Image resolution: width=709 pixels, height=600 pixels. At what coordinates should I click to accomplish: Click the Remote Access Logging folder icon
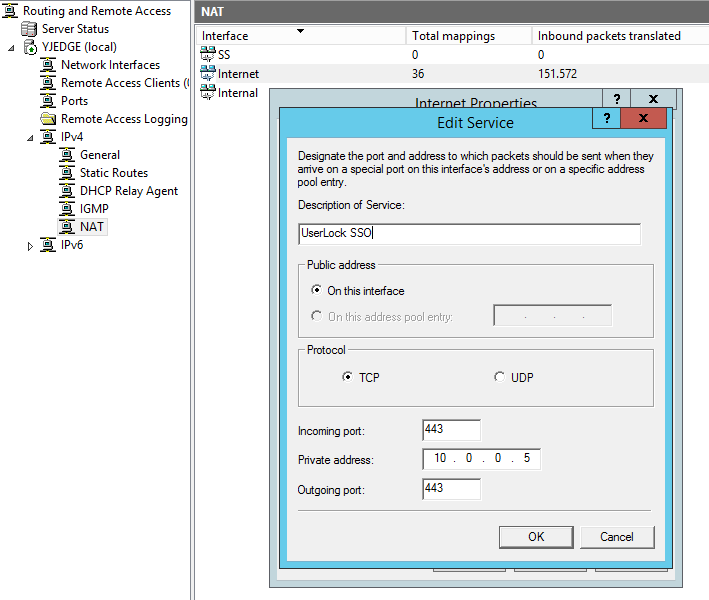click(48, 119)
